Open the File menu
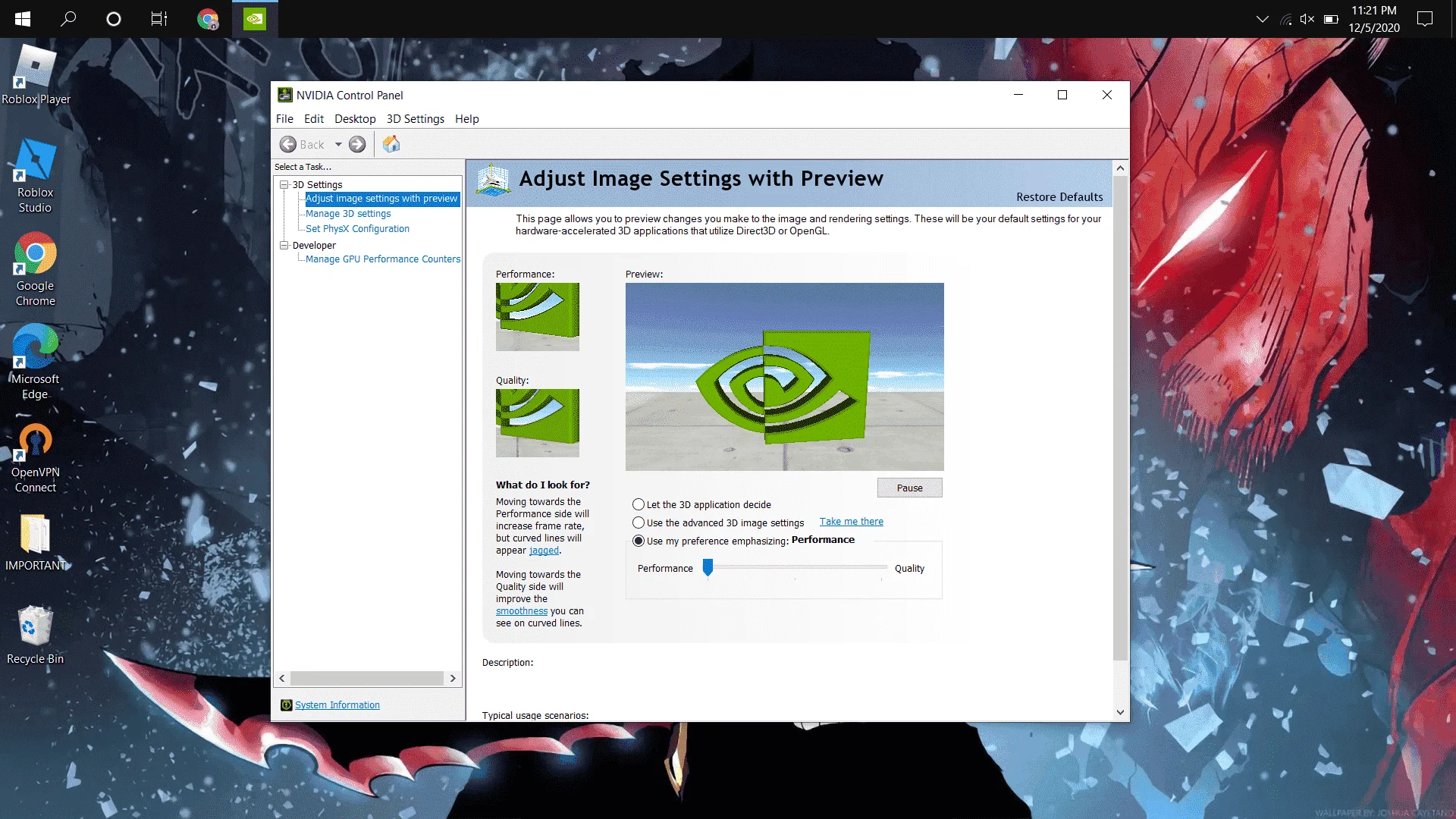Viewport: 1456px width, 819px height. 284,119
